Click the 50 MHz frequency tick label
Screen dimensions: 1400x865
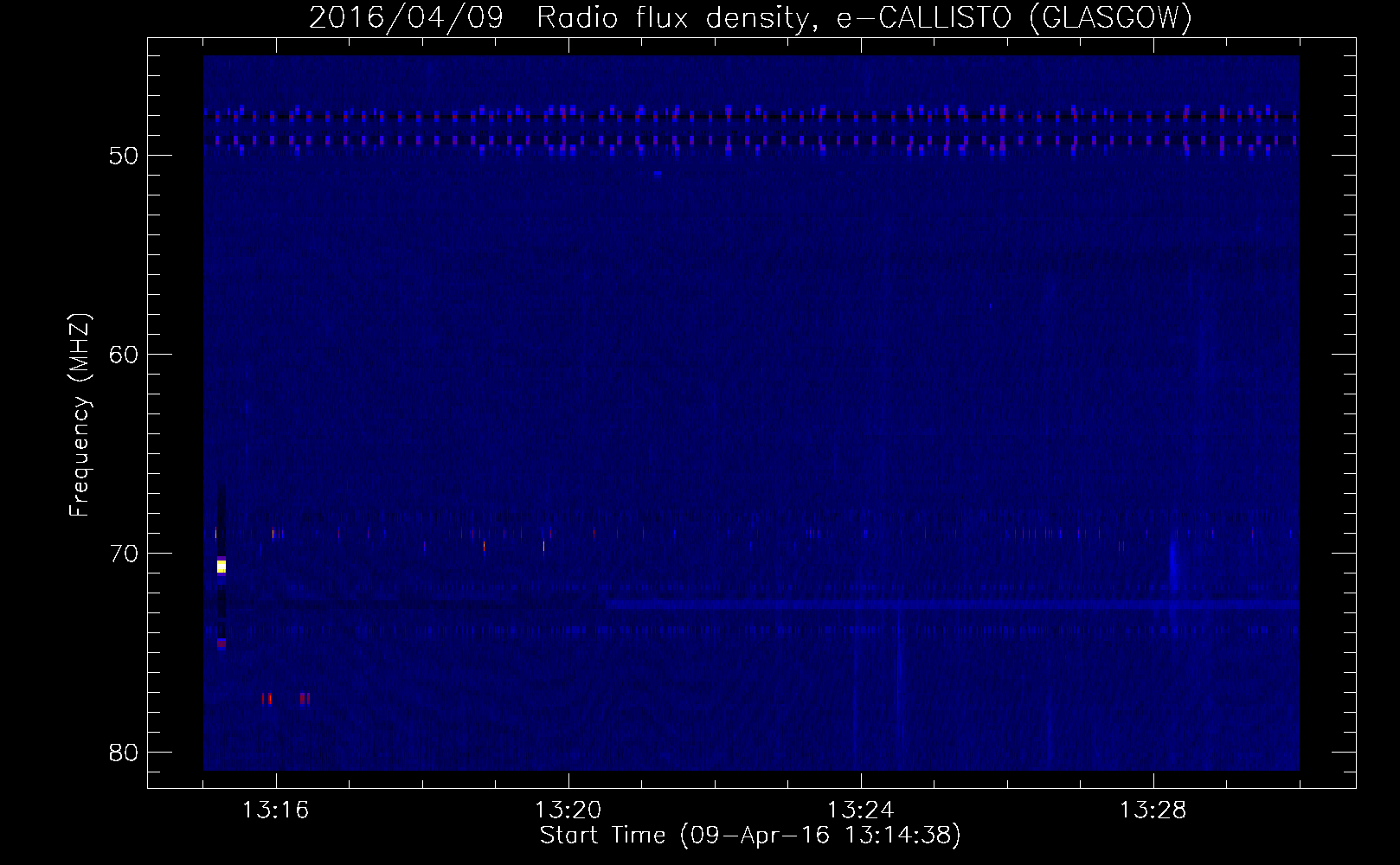point(124,156)
